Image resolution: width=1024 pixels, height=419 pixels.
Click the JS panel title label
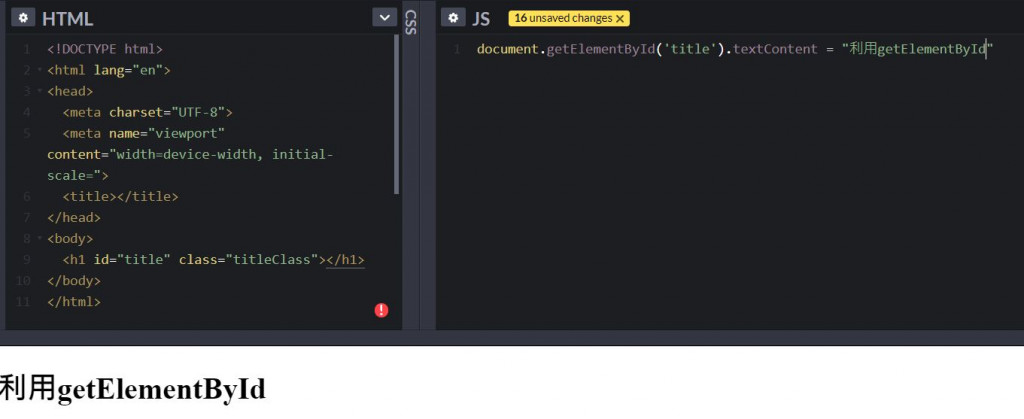[x=481, y=19]
